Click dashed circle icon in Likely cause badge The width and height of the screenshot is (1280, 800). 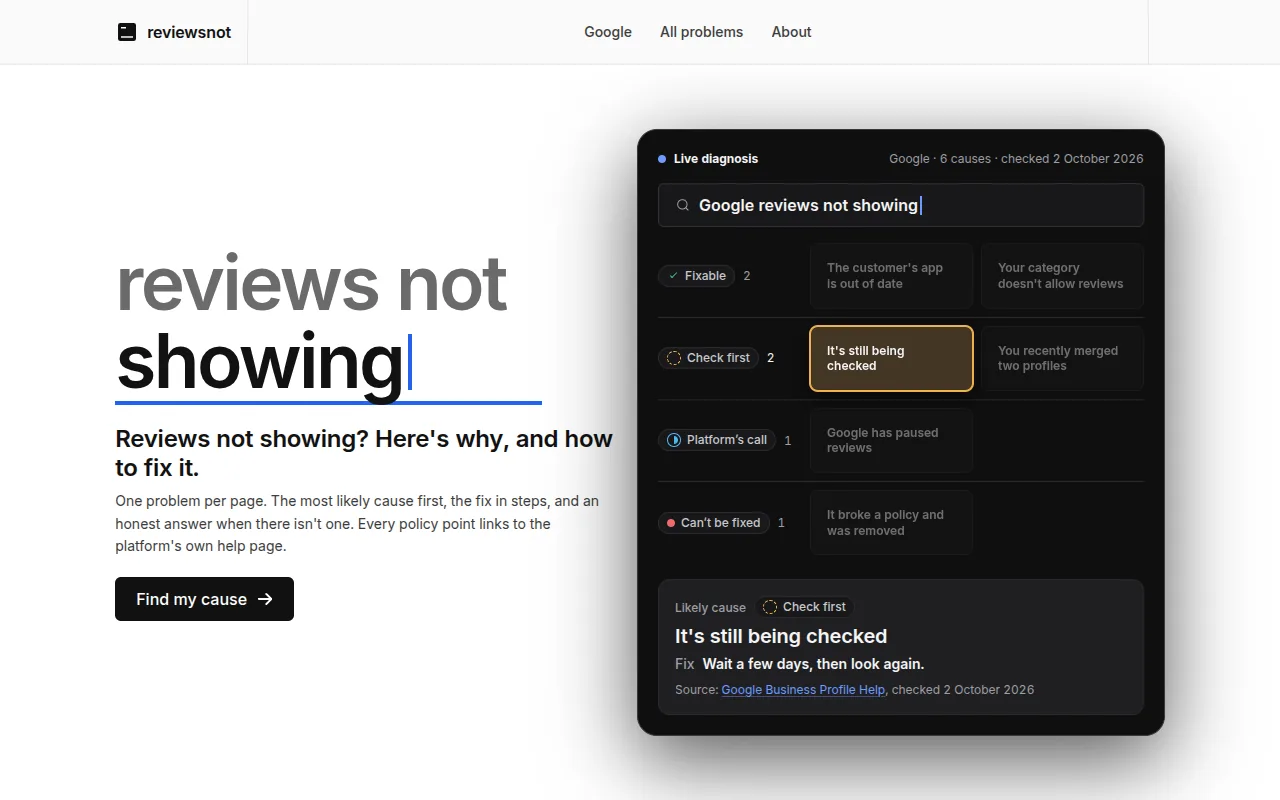click(770, 607)
